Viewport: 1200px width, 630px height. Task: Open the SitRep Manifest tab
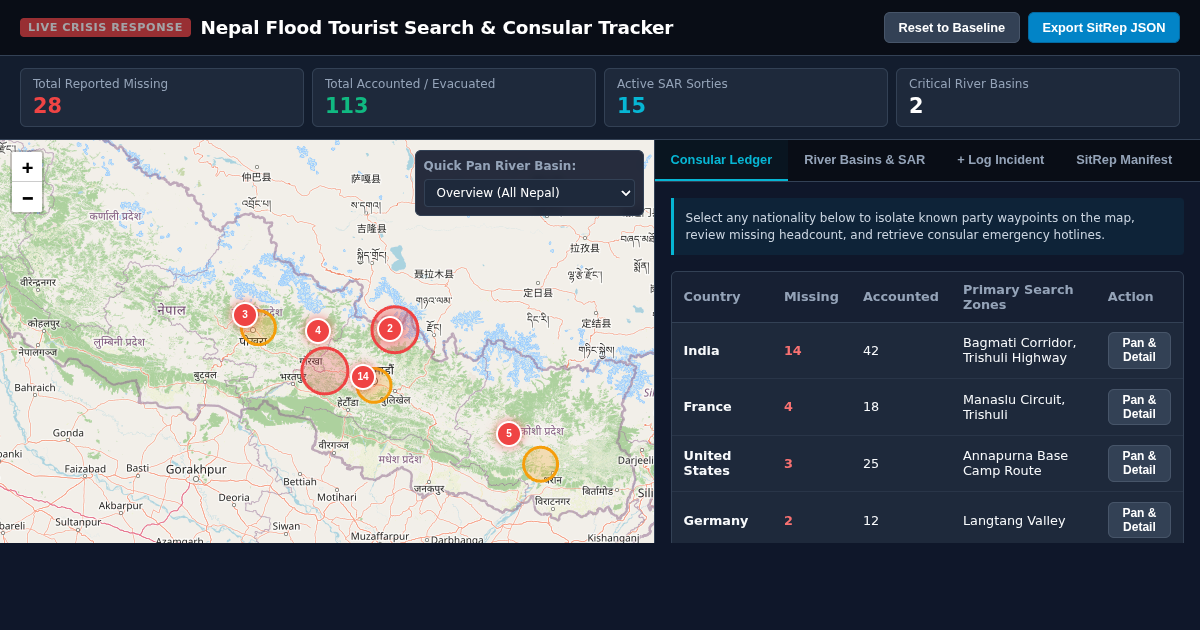(x=1124, y=160)
